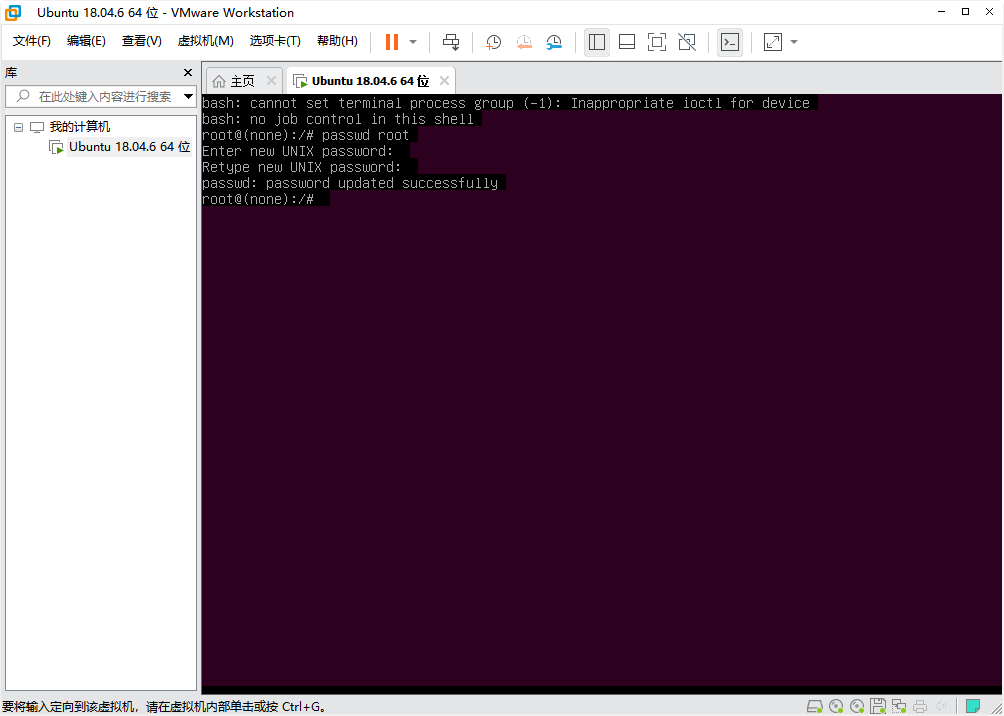The height and width of the screenshot is (716, 1004).
Task: Collapse the 我的计算机 tree node
Action: (18, 127)
